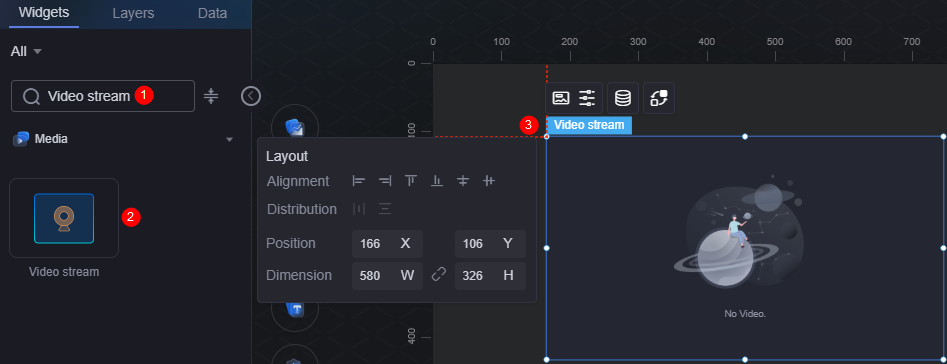
Task: Open the widget style image icon
Action: 561,98
